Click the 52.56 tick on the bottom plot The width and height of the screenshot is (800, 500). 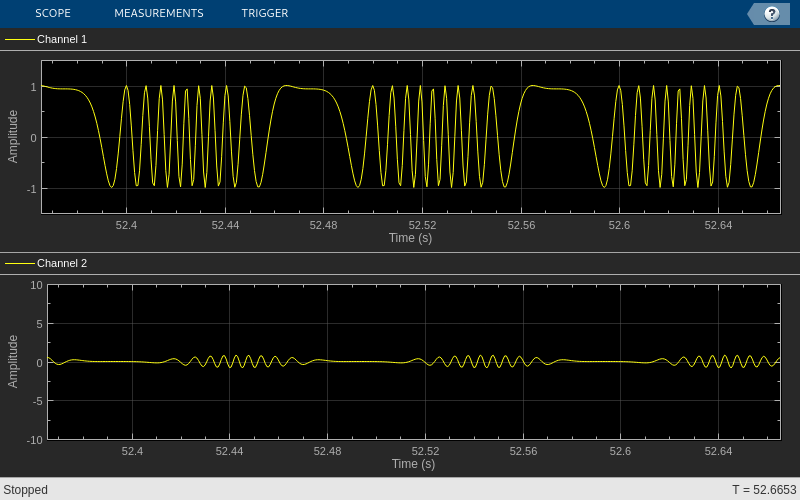(x=523, y=451)
